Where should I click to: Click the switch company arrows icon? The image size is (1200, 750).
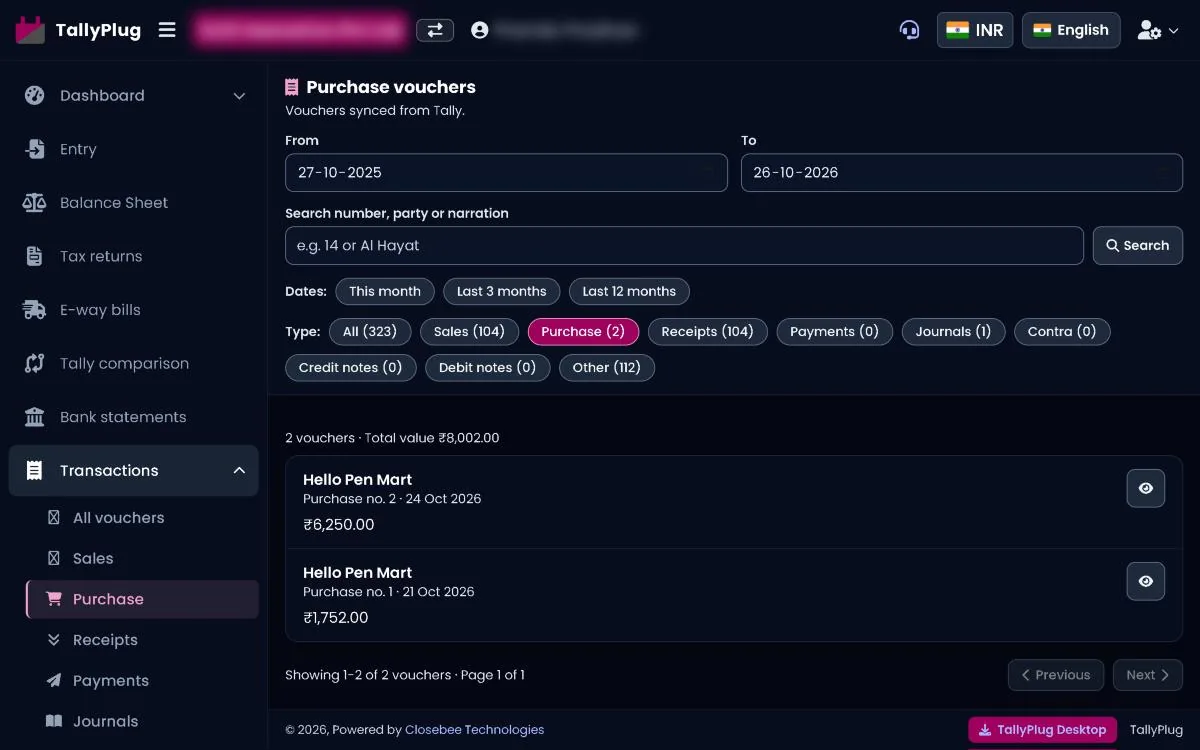tap(435, 30)
